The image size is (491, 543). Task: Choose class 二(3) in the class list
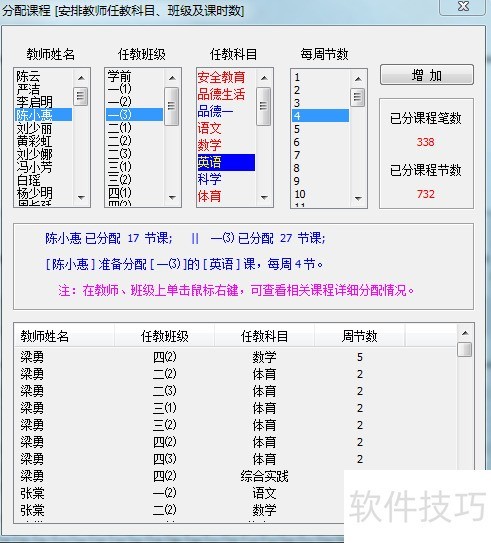[134, 154]
